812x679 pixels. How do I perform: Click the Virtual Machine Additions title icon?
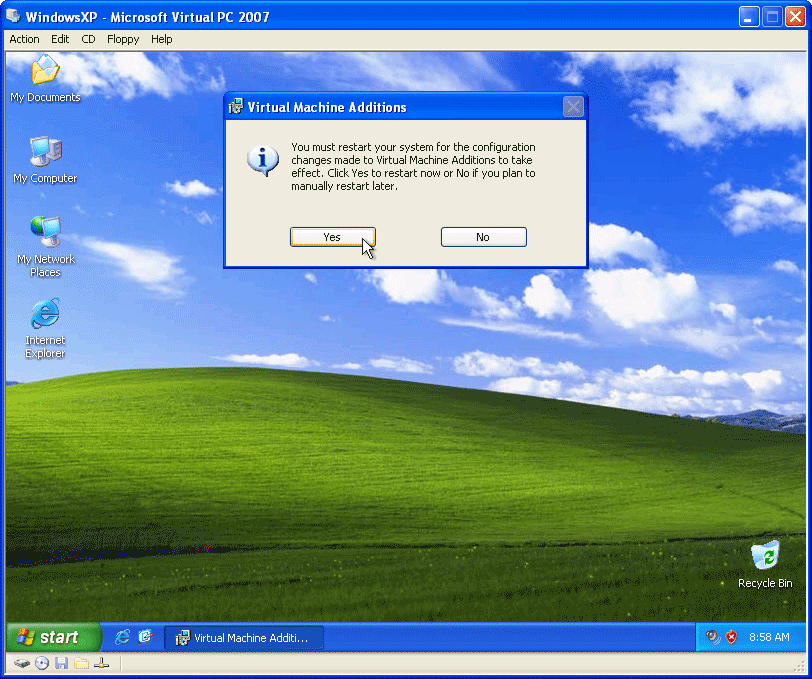pos(236,107)
